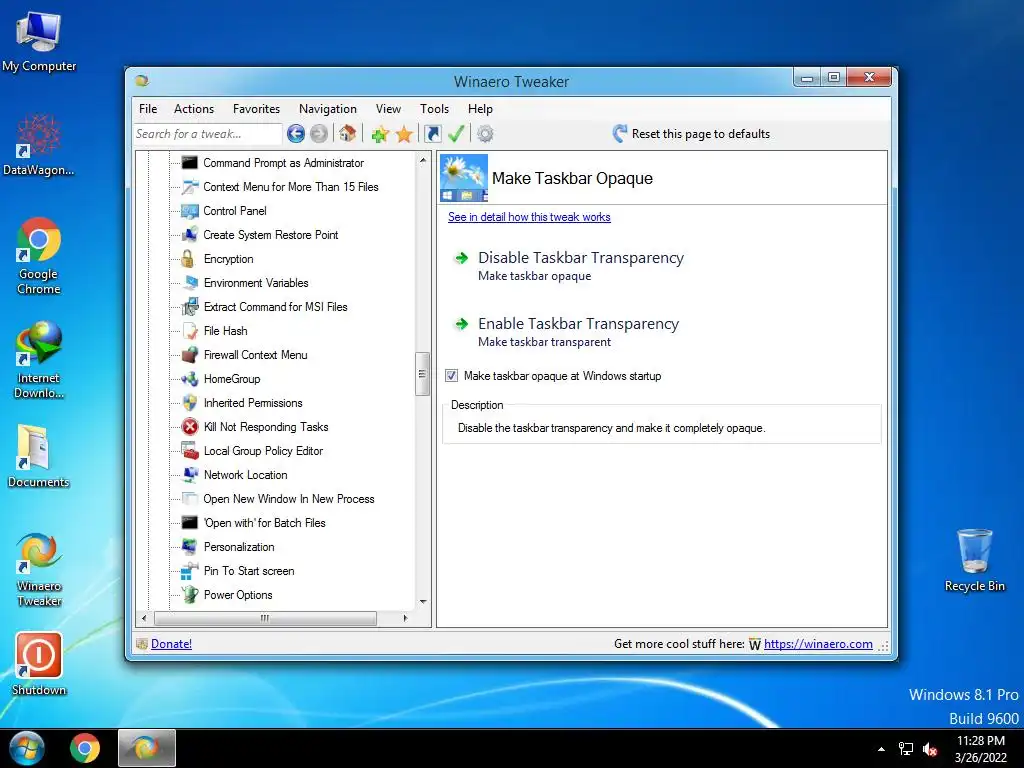Select 'Open with' for Batch Files
Screen dimensions: 1024x768
pyautogui.click(x=264, y=523)
